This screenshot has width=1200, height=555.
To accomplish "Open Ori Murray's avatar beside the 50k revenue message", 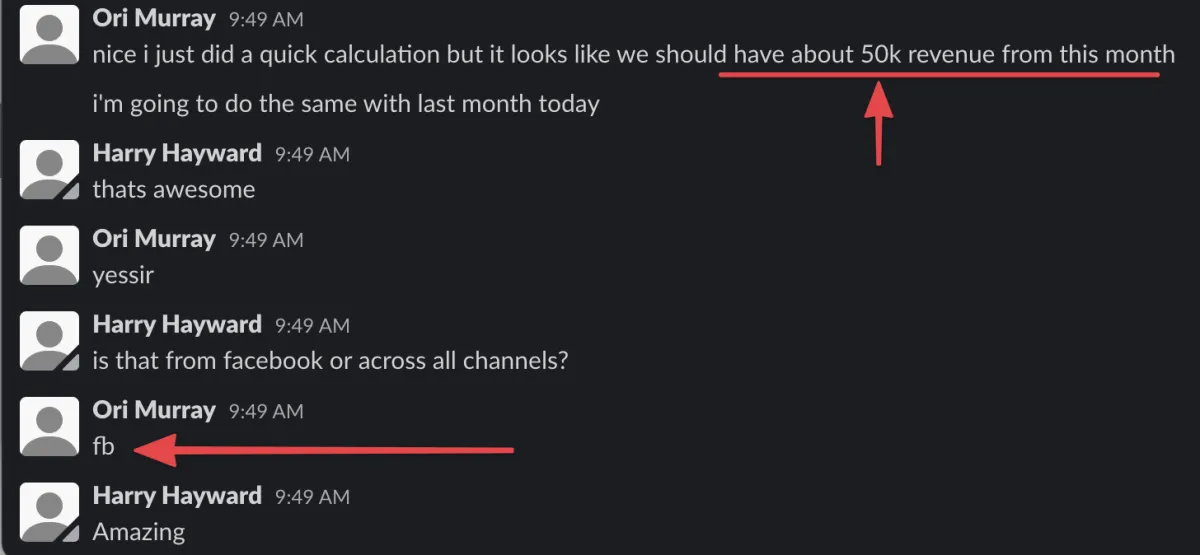I will (x=50, y=33).
